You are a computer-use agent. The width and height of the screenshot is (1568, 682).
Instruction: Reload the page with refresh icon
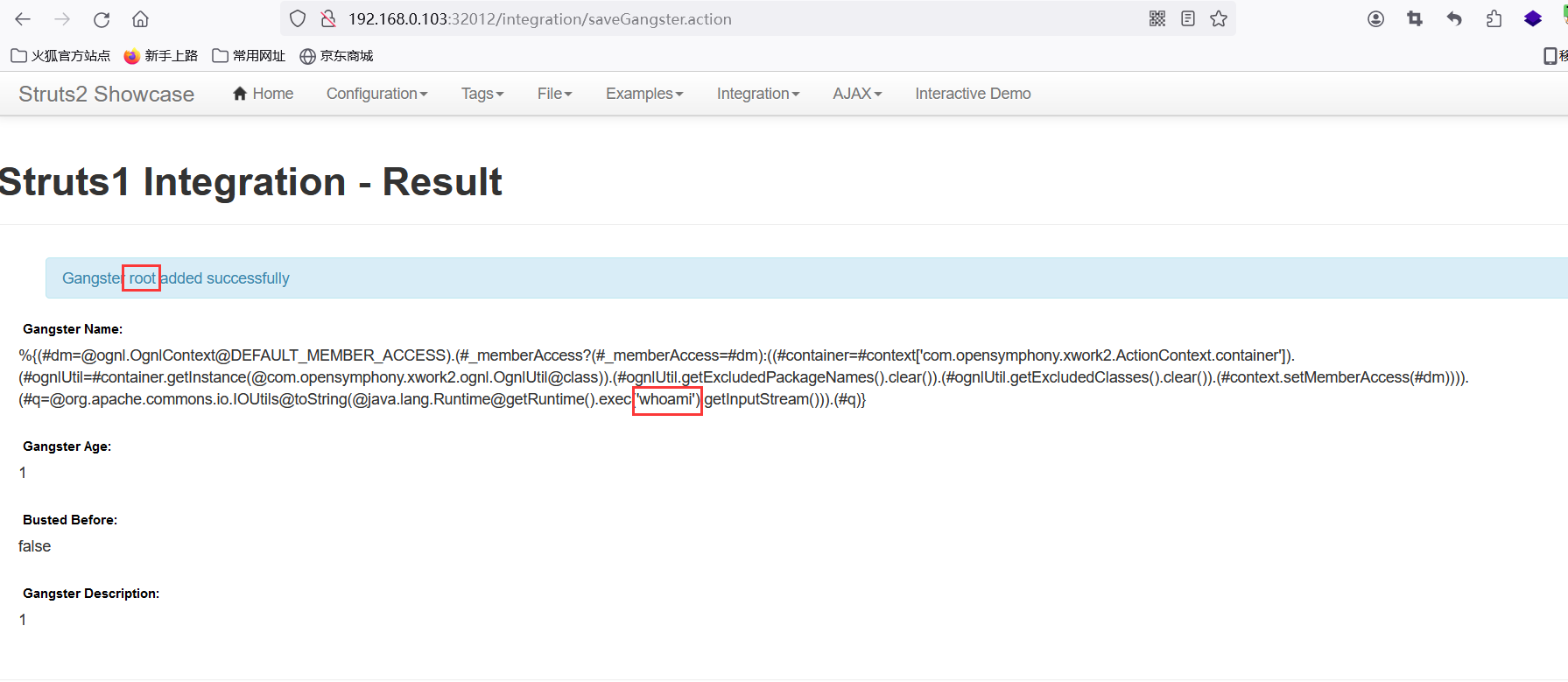coord(102,19)
